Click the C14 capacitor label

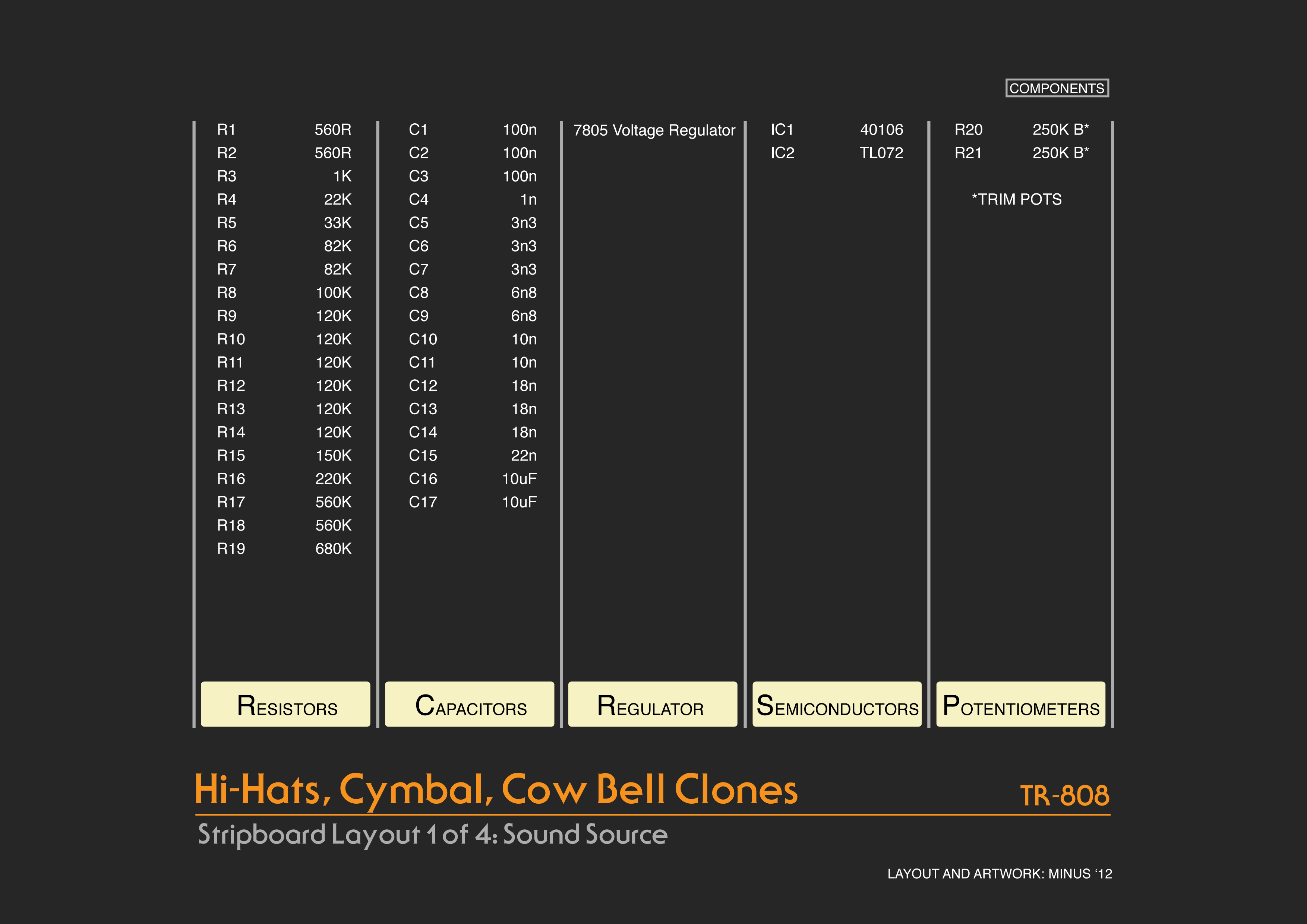(x=423, y=433)
